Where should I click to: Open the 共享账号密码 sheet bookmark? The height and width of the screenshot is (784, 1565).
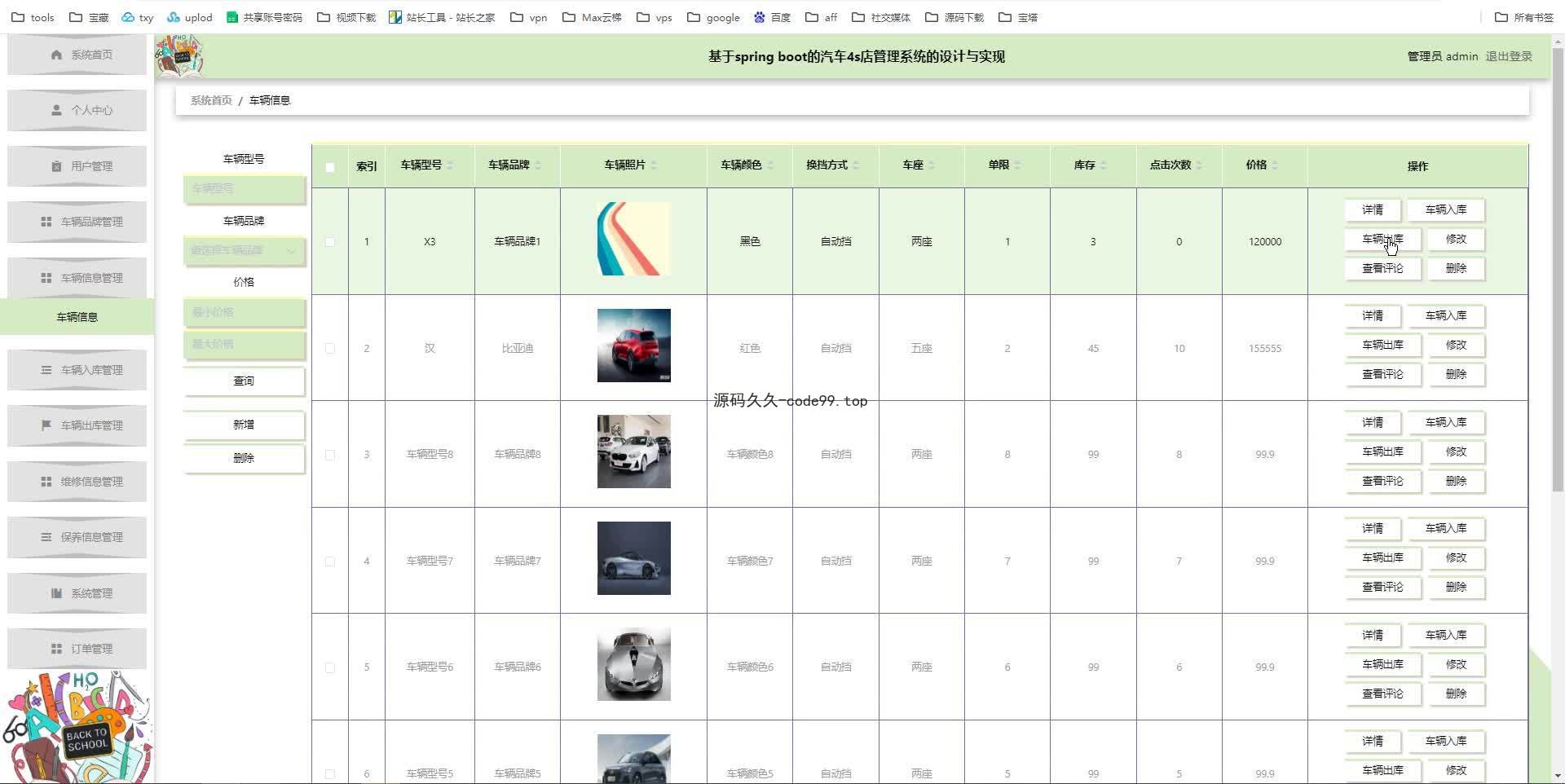pos(264,17)
